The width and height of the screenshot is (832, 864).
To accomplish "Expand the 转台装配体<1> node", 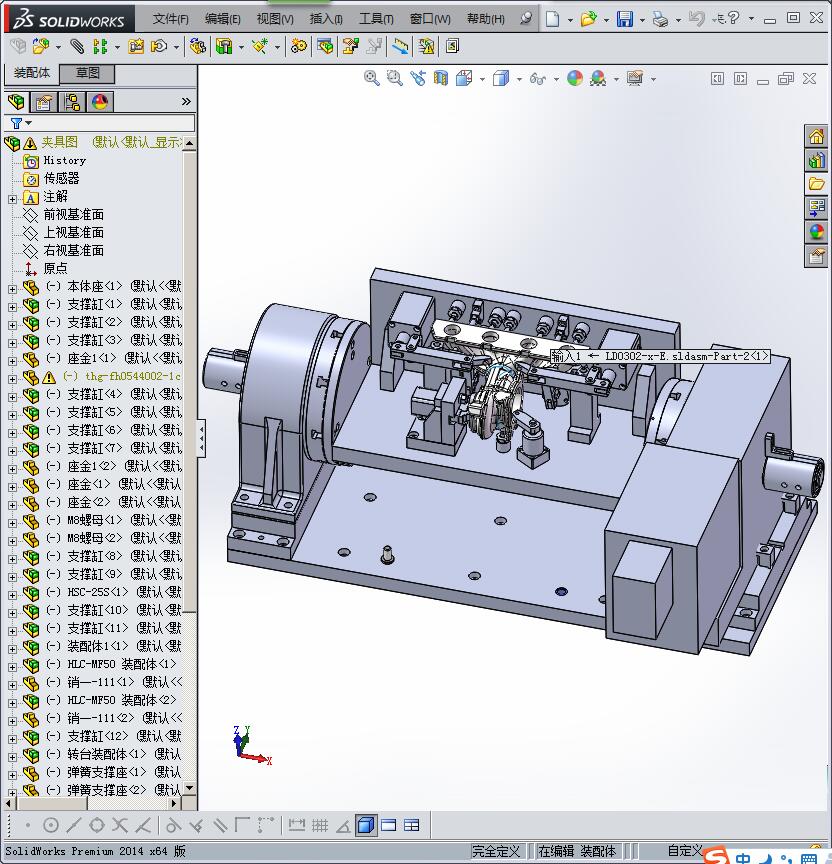I will (12, 757).
